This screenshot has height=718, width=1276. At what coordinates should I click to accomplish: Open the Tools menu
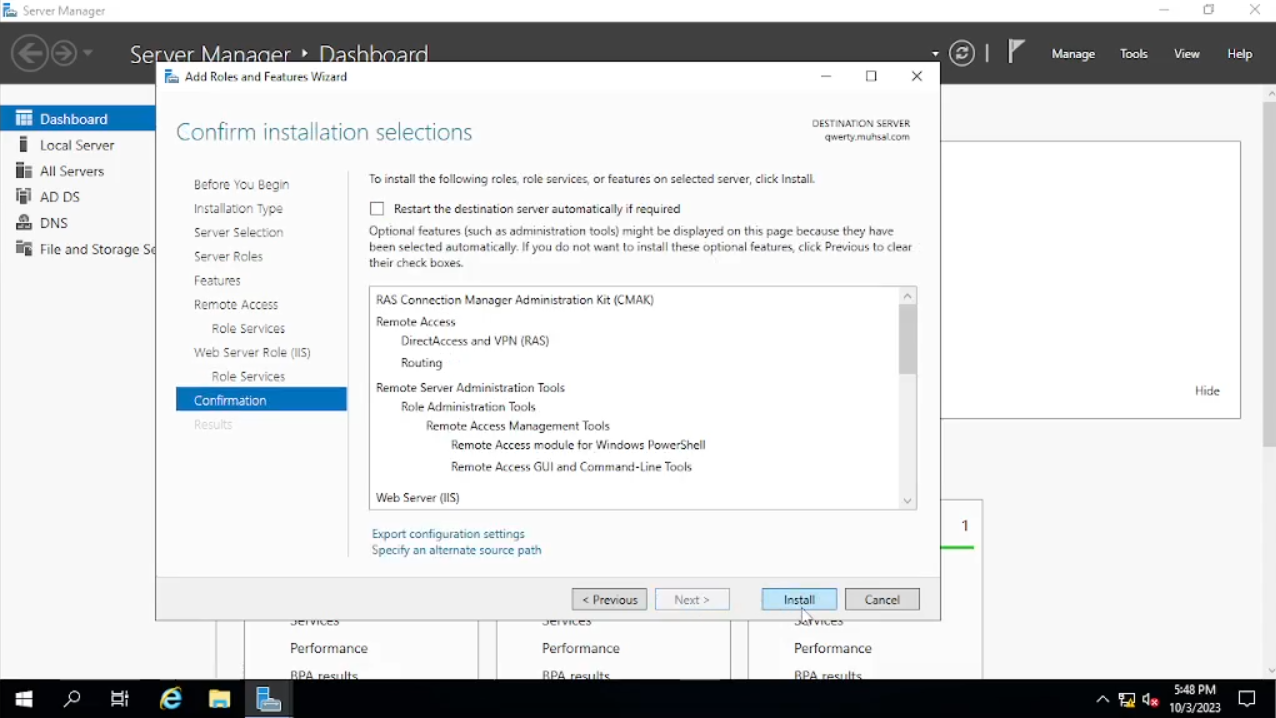pyautogui.click(x=1134, y=54)
